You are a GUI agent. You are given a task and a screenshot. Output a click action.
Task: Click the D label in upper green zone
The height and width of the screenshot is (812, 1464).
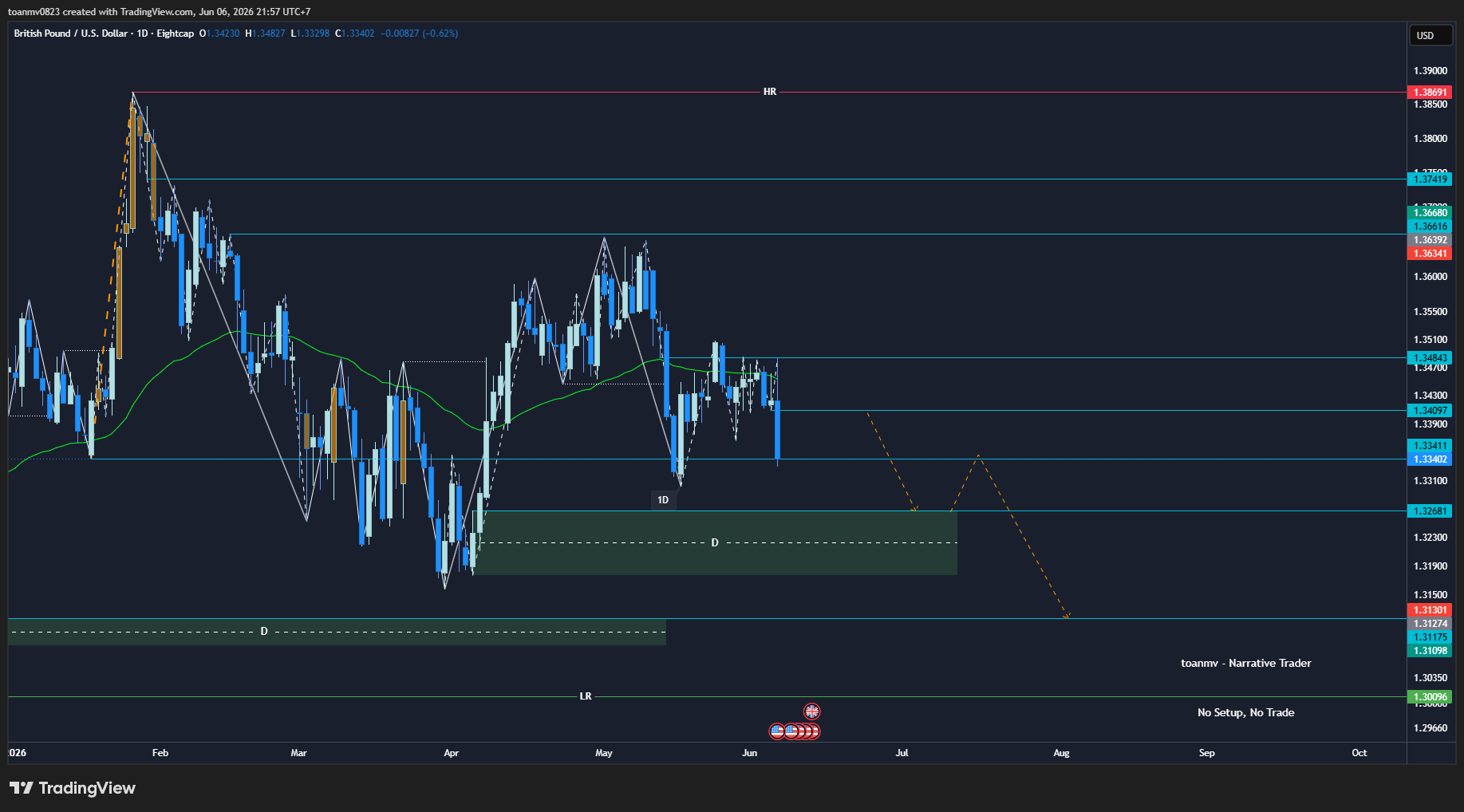point(715,543)
